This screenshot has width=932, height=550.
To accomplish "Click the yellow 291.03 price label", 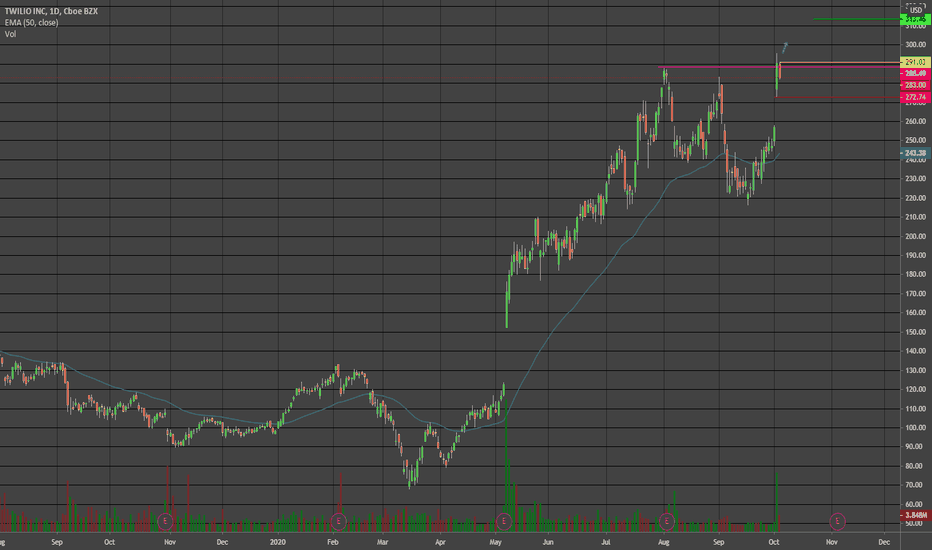I will pyautogui.click(x=915, y=62).
